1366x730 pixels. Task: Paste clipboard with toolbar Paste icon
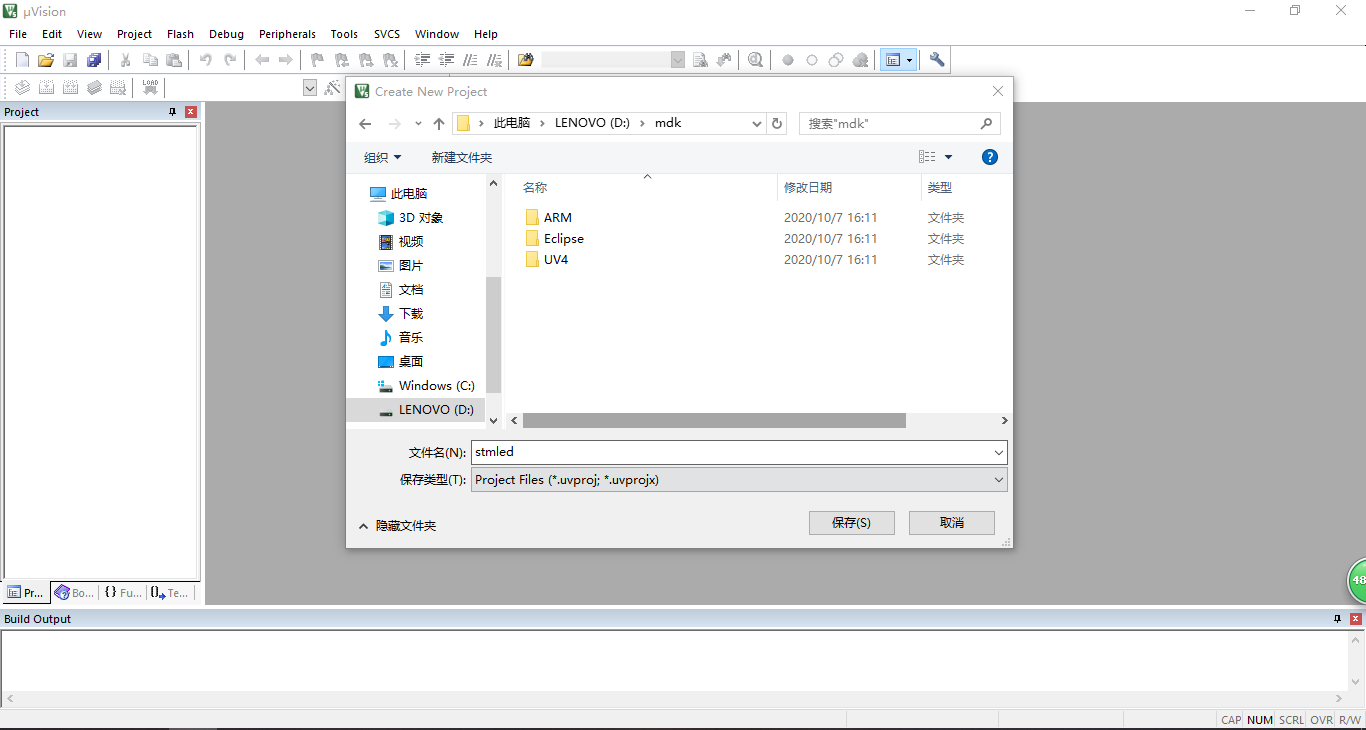pos(174,60)
